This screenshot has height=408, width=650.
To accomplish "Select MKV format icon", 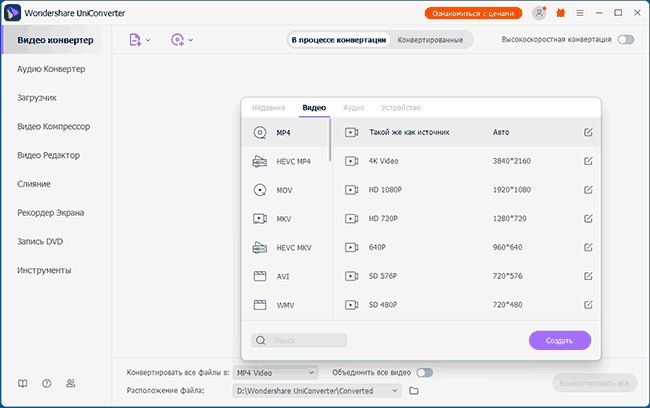I will (260, 219).
